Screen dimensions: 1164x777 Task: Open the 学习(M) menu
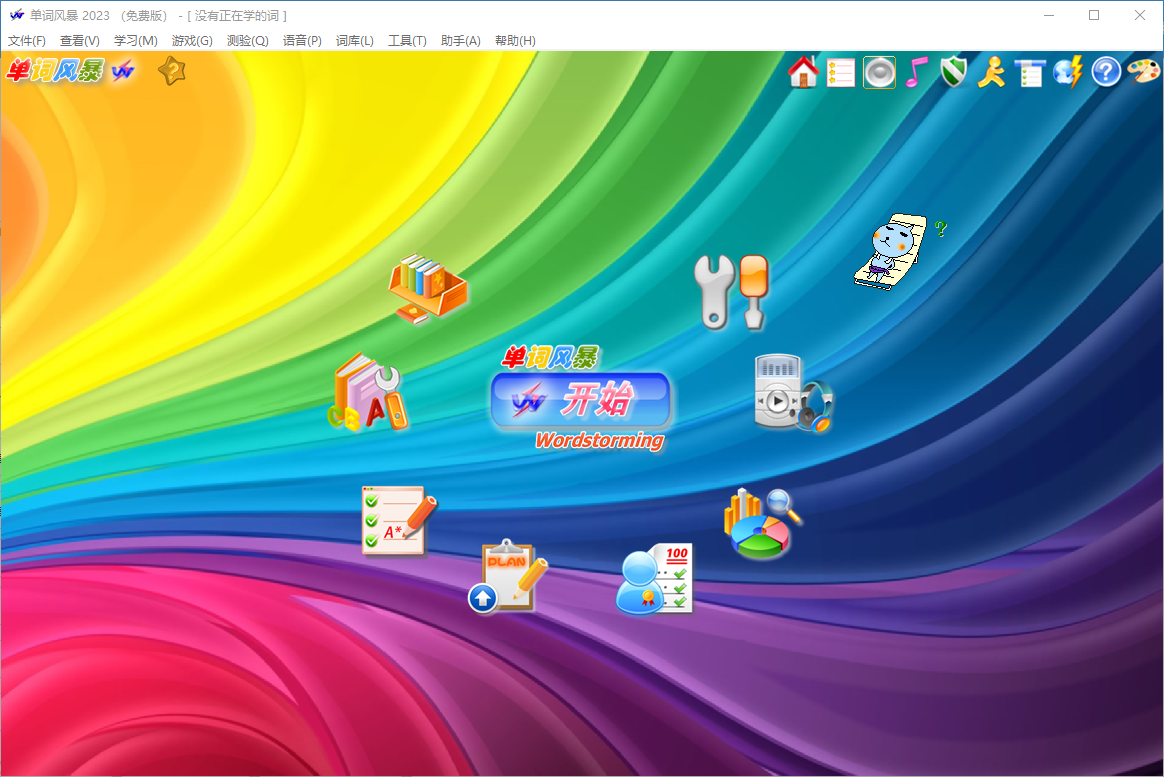click(x=136, y=41)
